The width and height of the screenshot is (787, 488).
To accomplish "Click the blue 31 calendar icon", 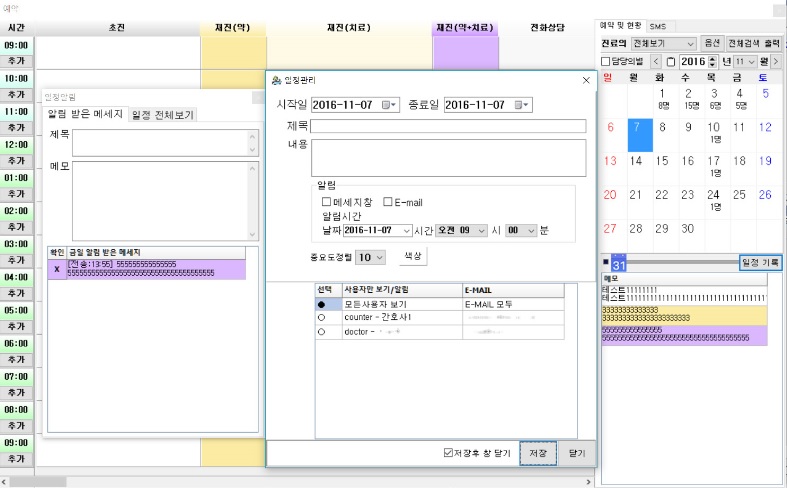I will point(618,263).
